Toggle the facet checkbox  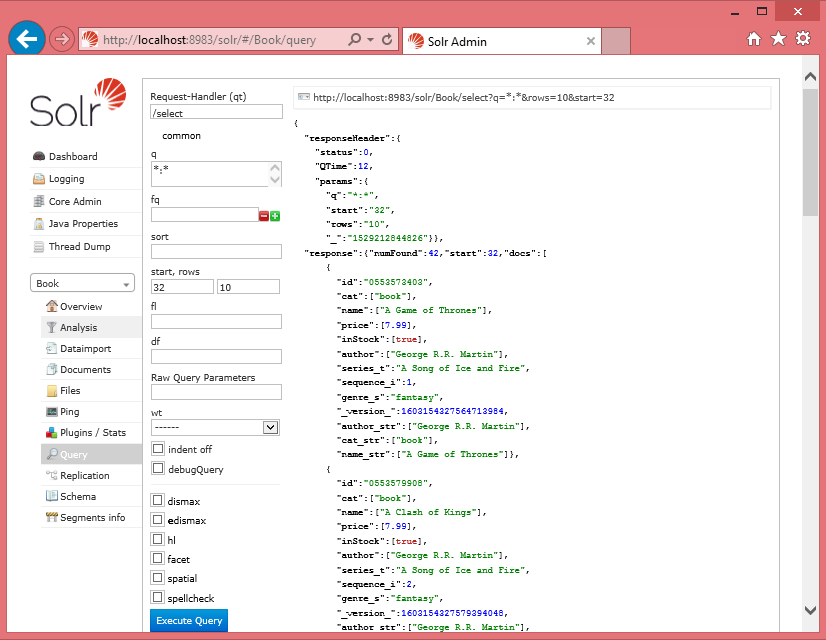158,558
